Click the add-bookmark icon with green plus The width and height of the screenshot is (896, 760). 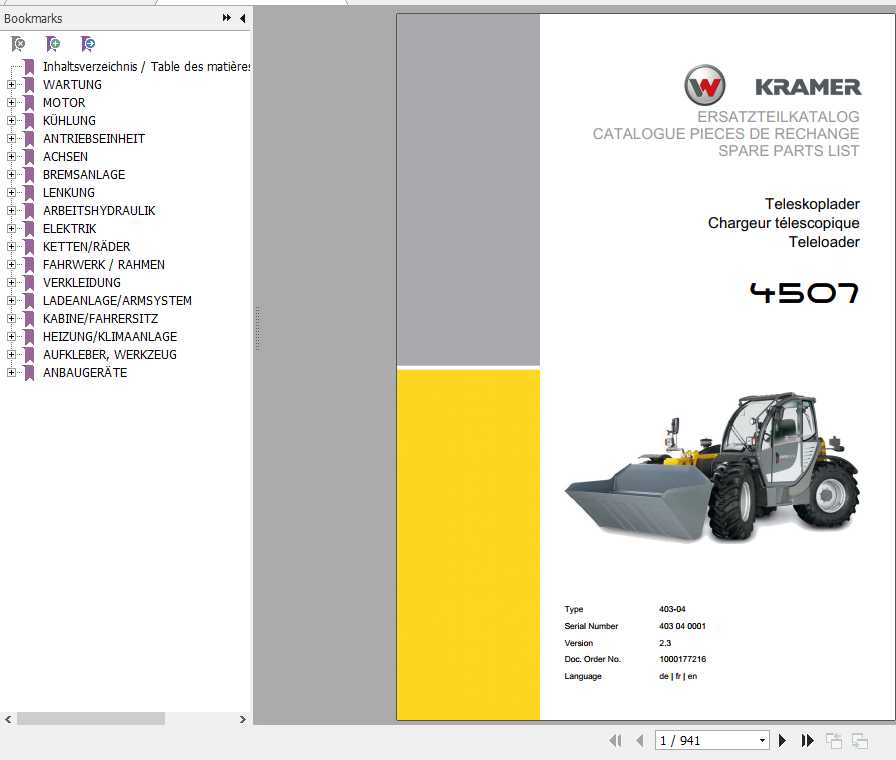pos(53,43)
